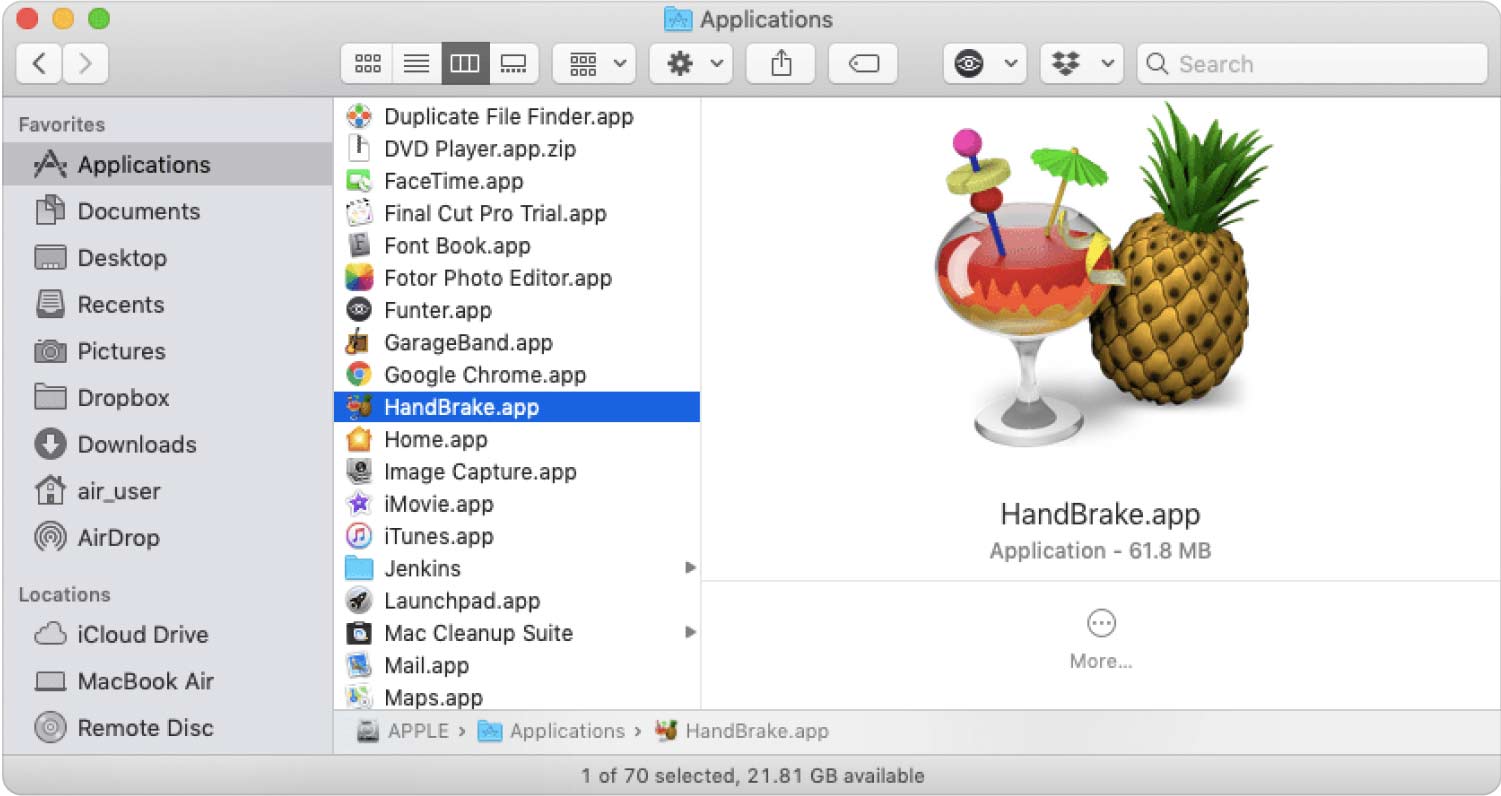The image size is (1501, 796).
Task: Switch to icon view
Action: click(367, 64)
